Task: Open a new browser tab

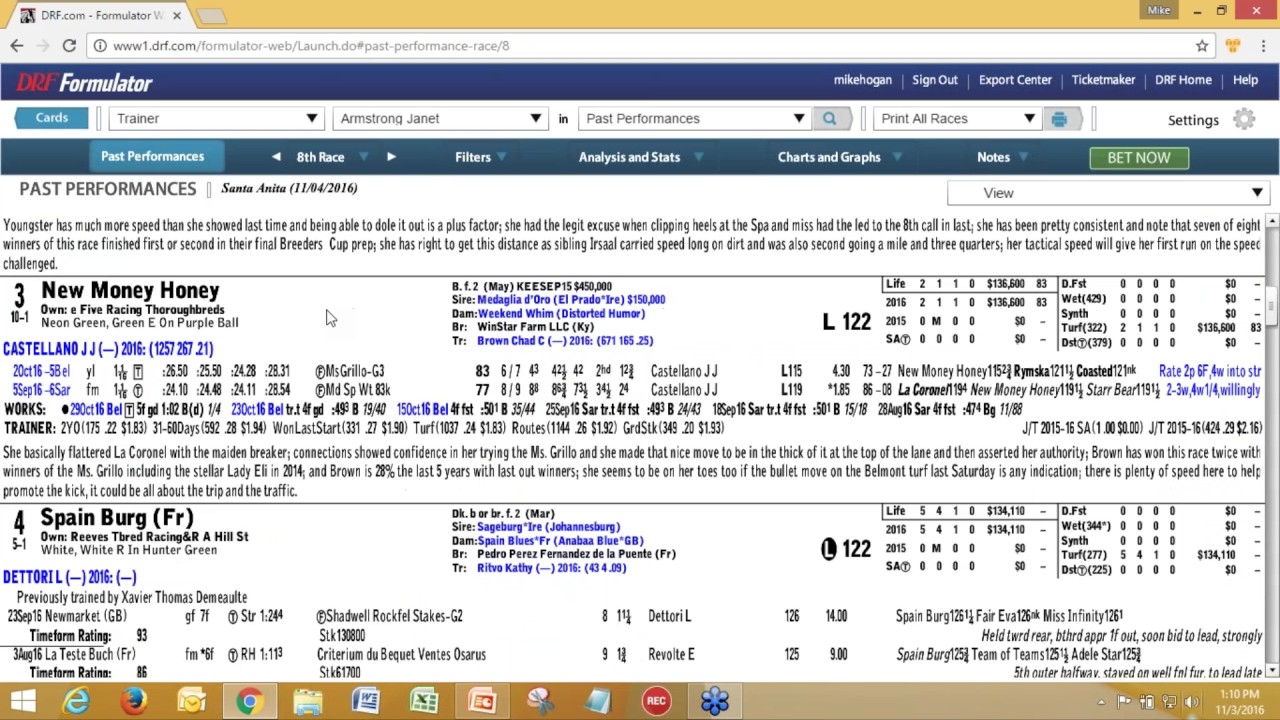Action: [210, 16]
